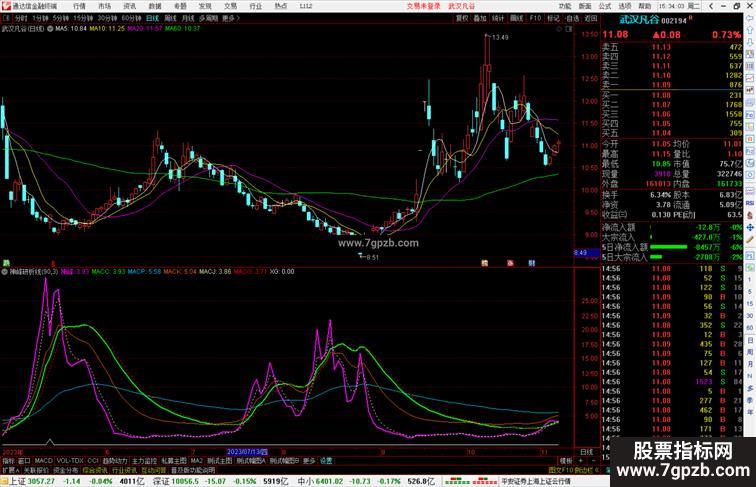The height and width of the screenshot is (487, 756).
Task: Click the 自选 watchlist button
Action: click(x=572, y=18)
